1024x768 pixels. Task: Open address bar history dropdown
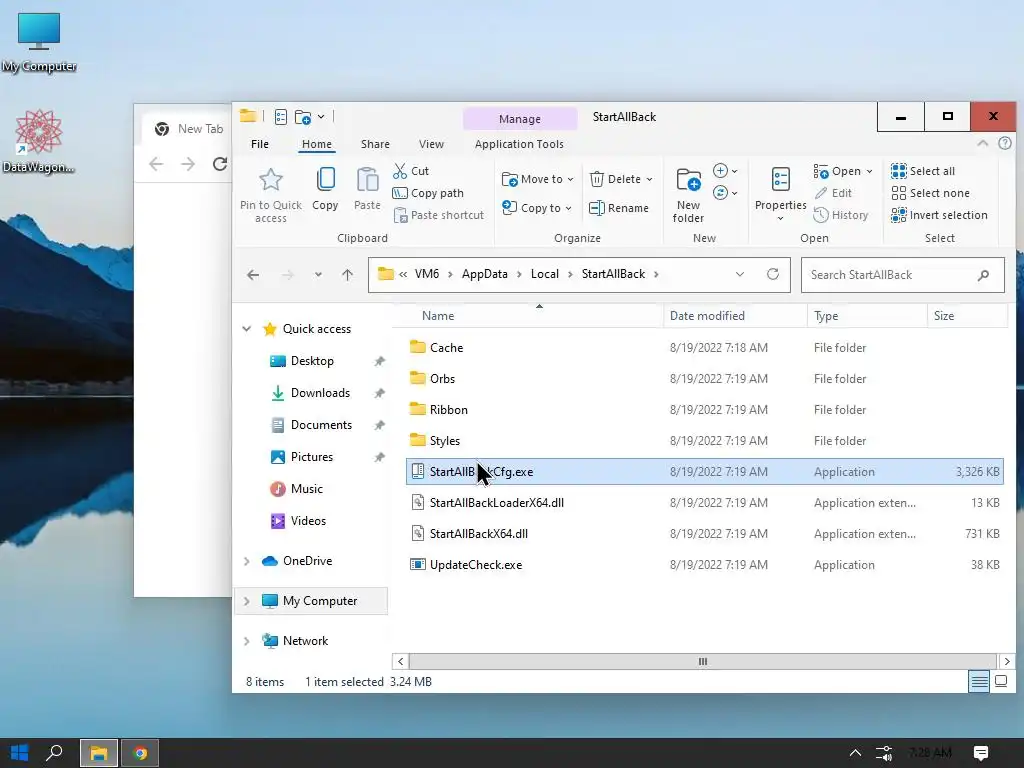(739, 274)
